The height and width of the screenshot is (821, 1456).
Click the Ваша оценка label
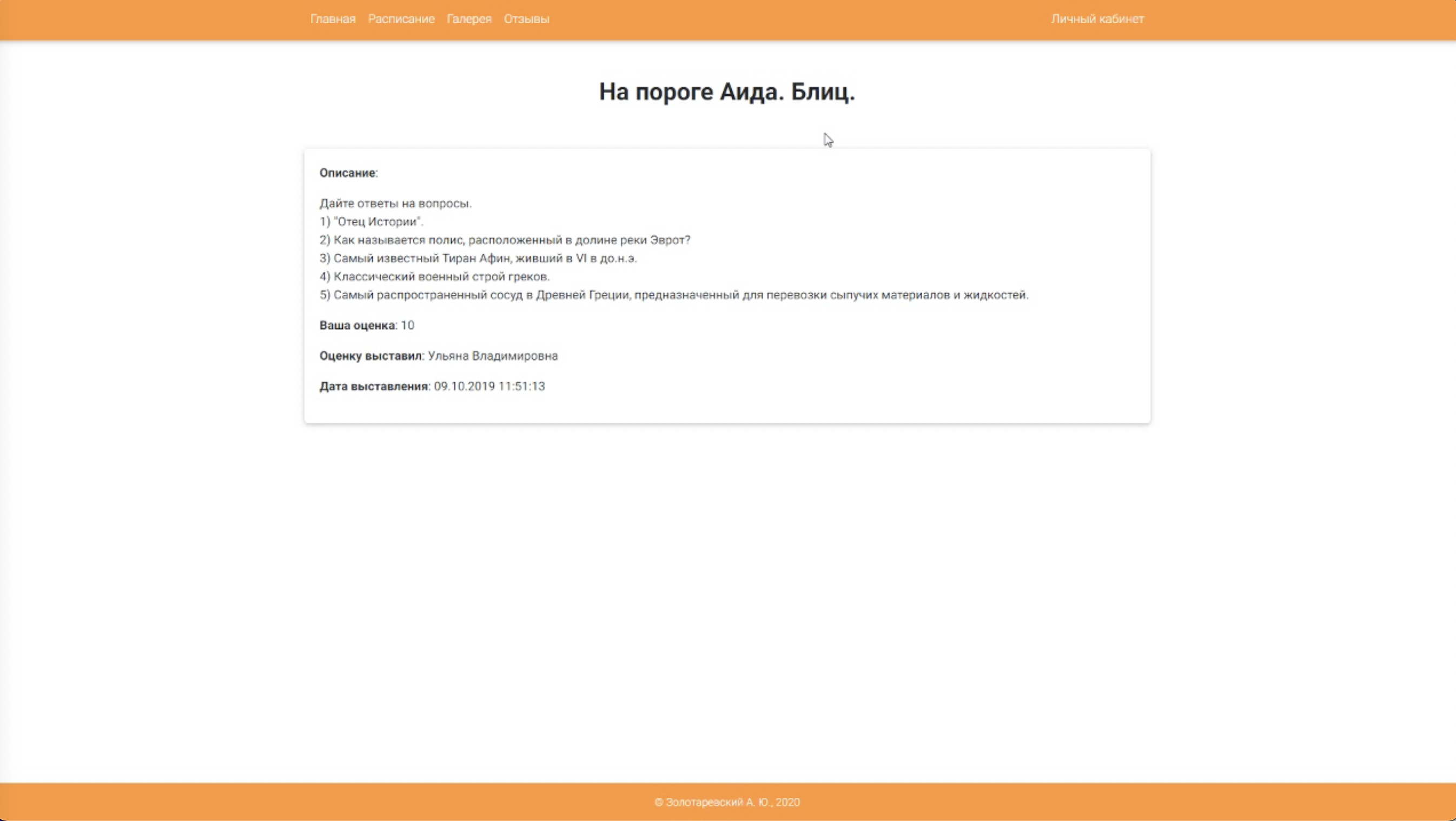357,326
